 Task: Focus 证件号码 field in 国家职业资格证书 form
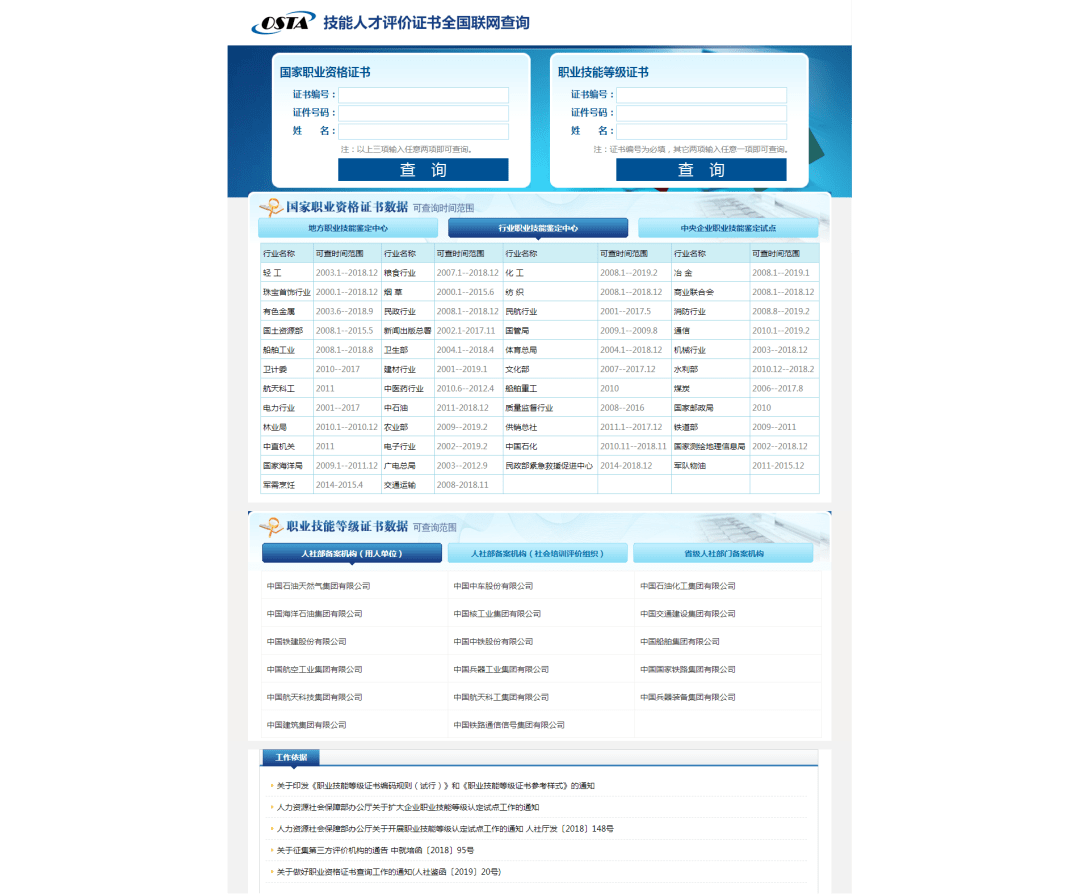423,113
